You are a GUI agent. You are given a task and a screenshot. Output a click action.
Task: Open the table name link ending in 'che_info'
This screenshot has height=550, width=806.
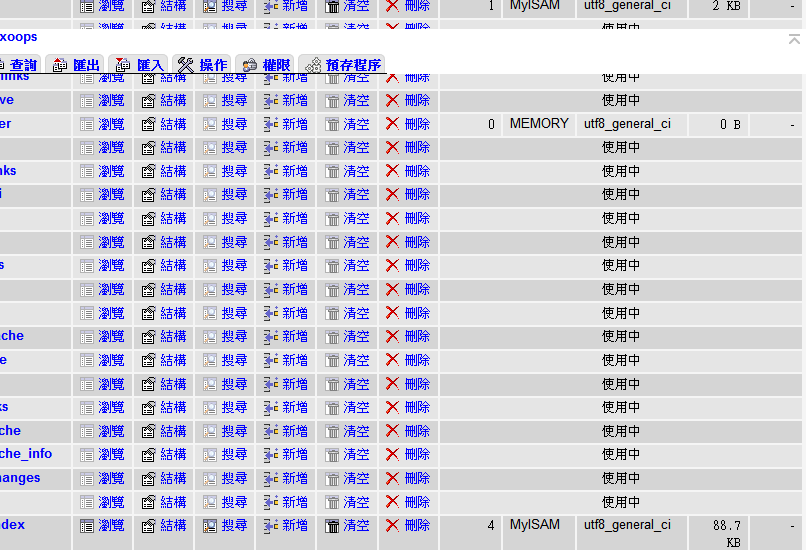click(x=26, y=454)
